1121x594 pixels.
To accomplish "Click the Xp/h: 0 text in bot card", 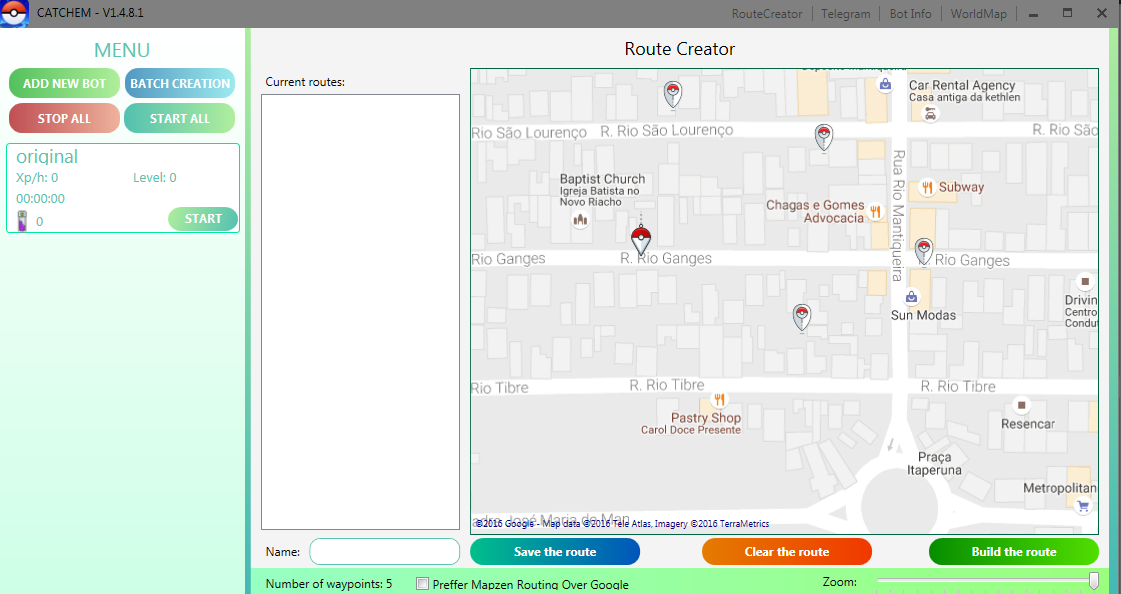I will pos(37,178).
